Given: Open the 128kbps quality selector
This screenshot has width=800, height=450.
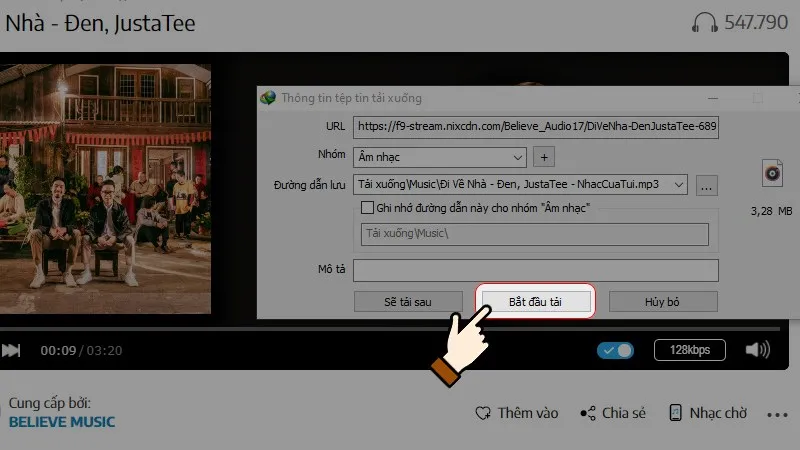Looking at the screenshot, I should 690,350.
